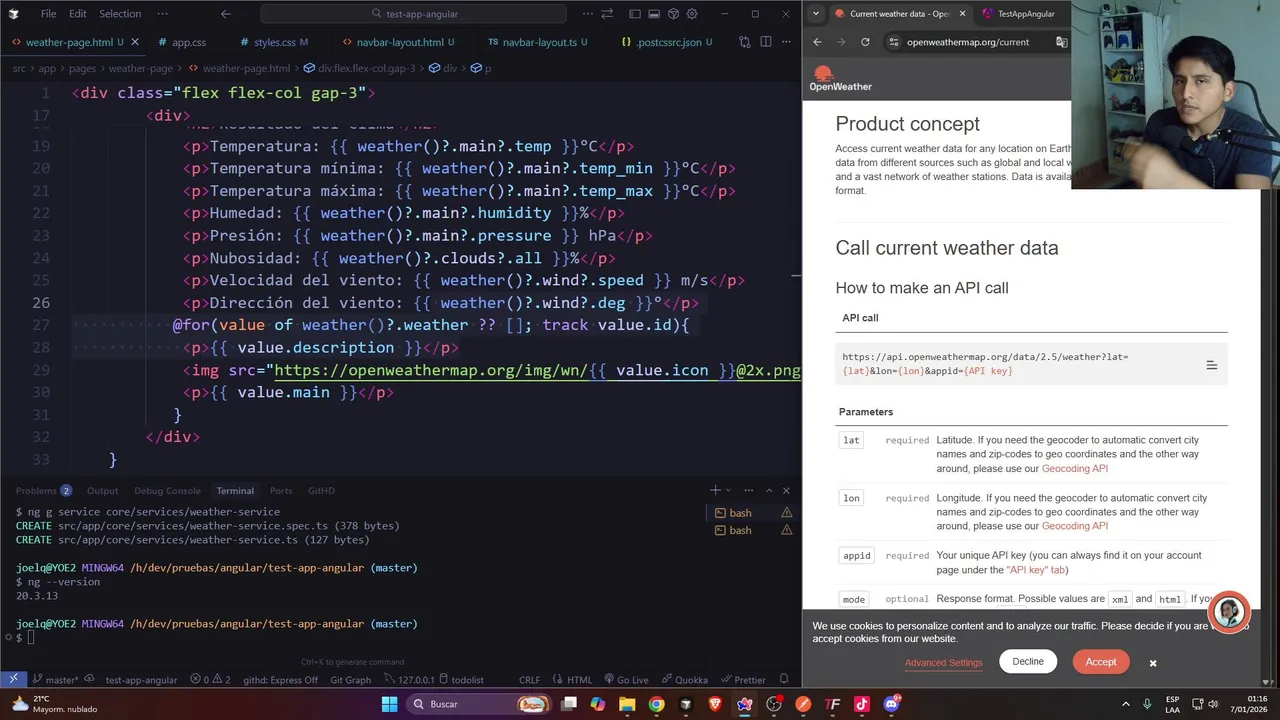Dismiss the cookie banner with the X
The width and height of the screenshot is (1280, 720).
coord(1152,663)
